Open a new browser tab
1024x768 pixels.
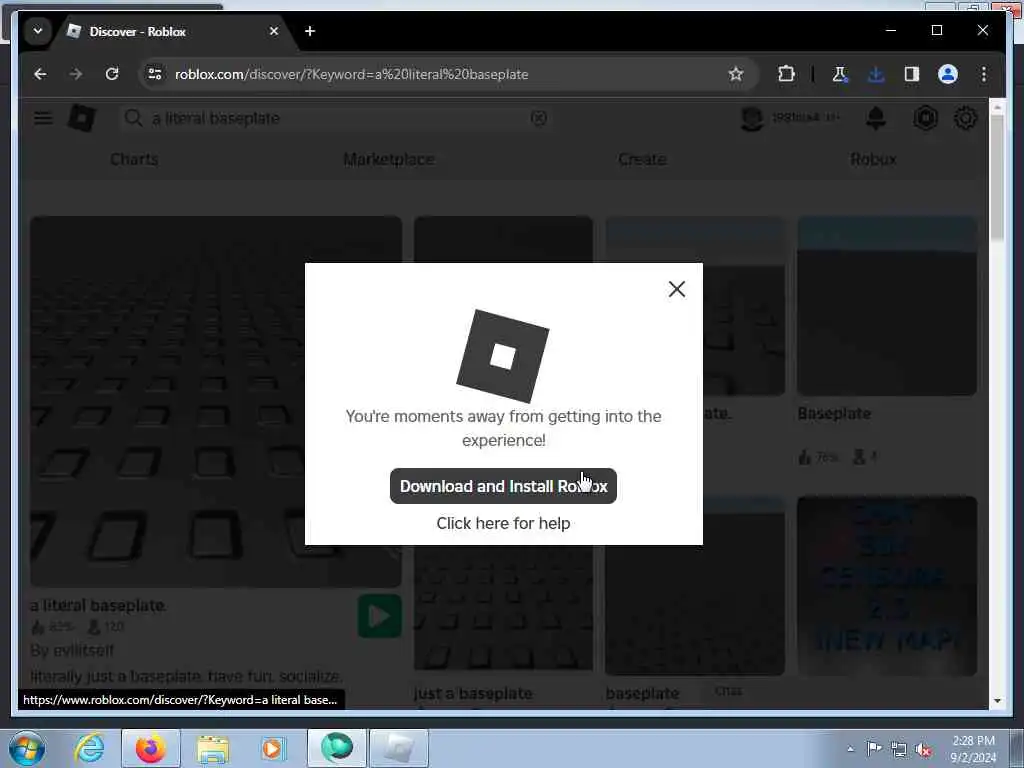(310, 31)
